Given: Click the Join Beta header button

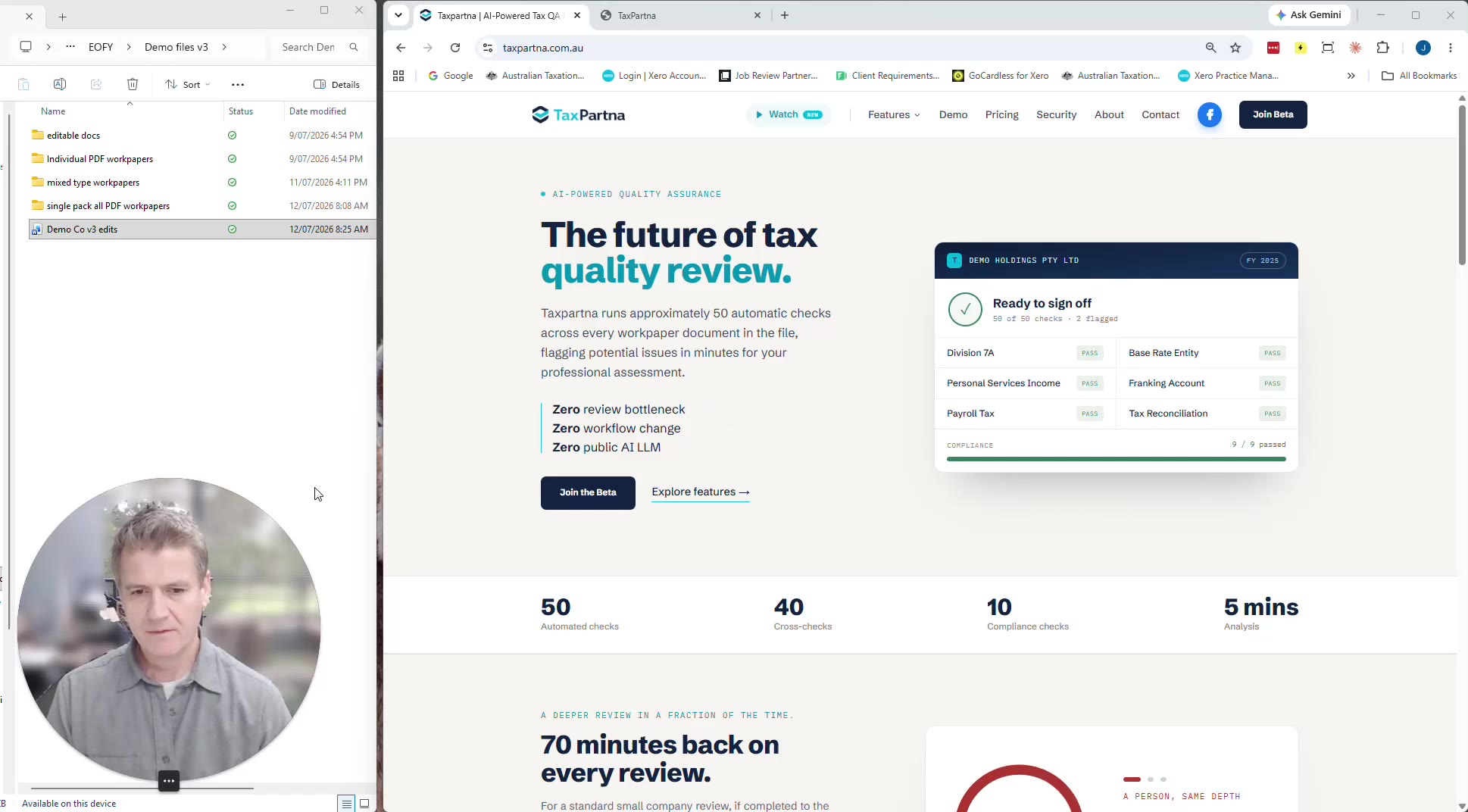Looking at the screenshot, I should click(1273, 114).
